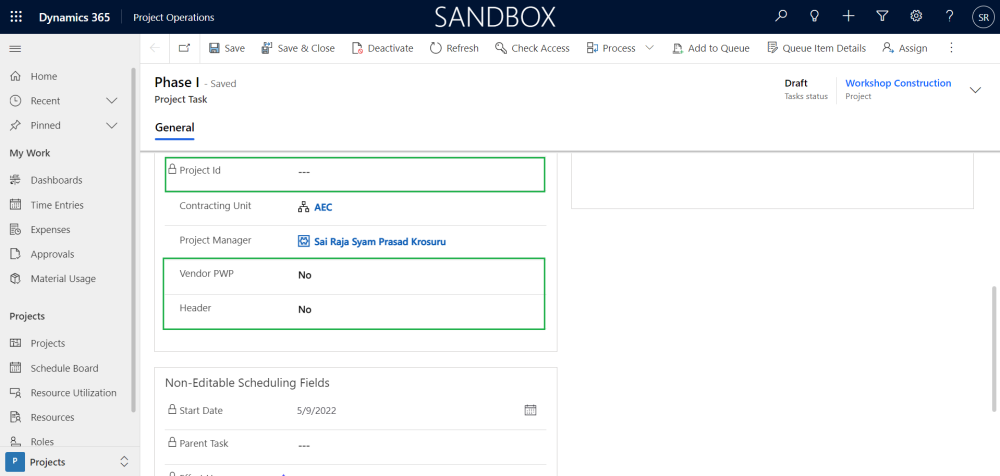Open Queue Item Details
The width and height of the screenshot is (1000, 476).
(x=816, y=48)
